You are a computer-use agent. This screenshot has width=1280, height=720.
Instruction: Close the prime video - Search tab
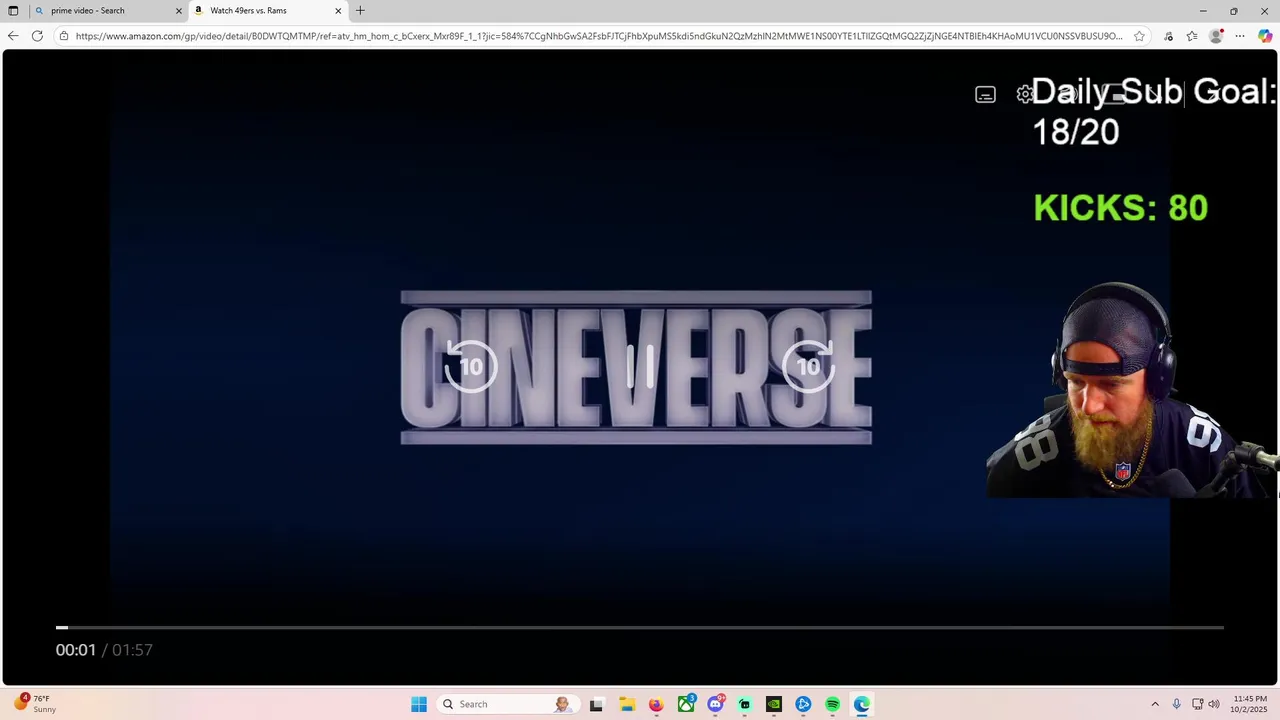(x=179, y=11)
